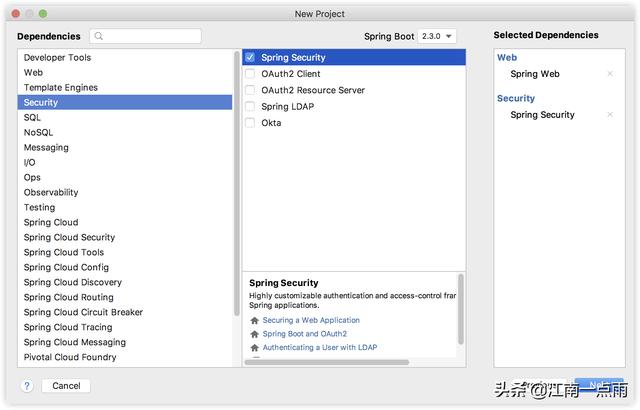Click the description panel vertical scrollbar
Screen dimensions: 640x410
coord(461,309)
